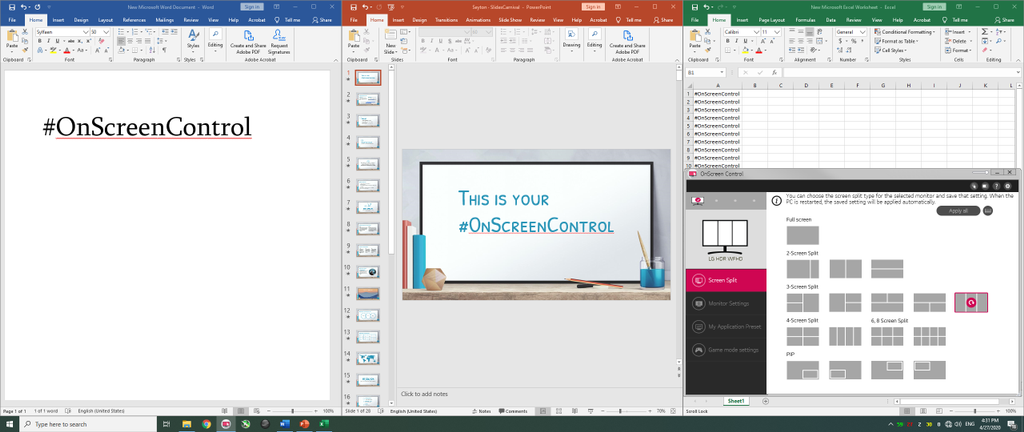Open the Transitions tab in PowerPoint
The height and width of the screenshot is (432, 1024).
click(x=447, y=20)
